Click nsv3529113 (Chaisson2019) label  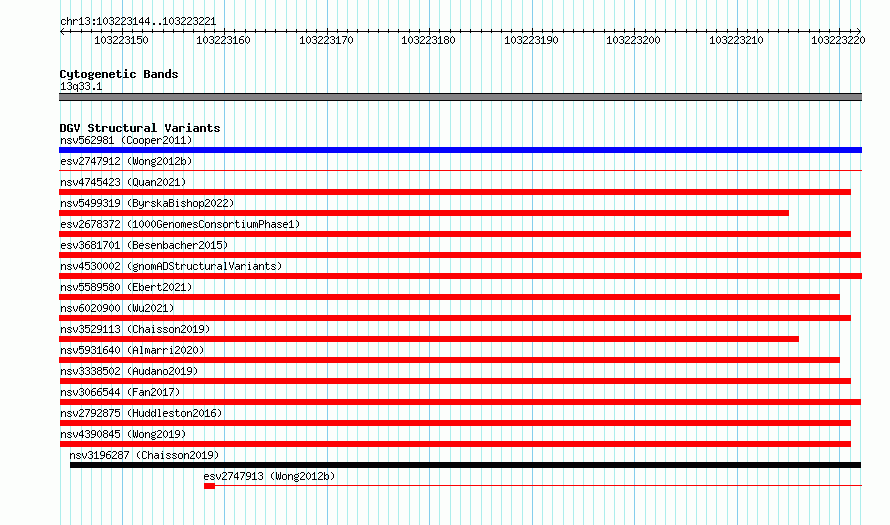[135, 329]
